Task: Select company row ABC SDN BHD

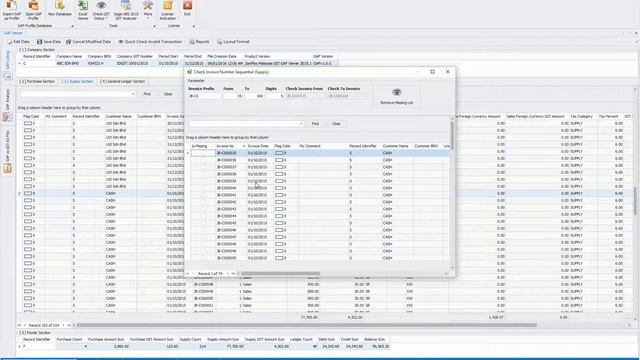Action: [178, 64]
